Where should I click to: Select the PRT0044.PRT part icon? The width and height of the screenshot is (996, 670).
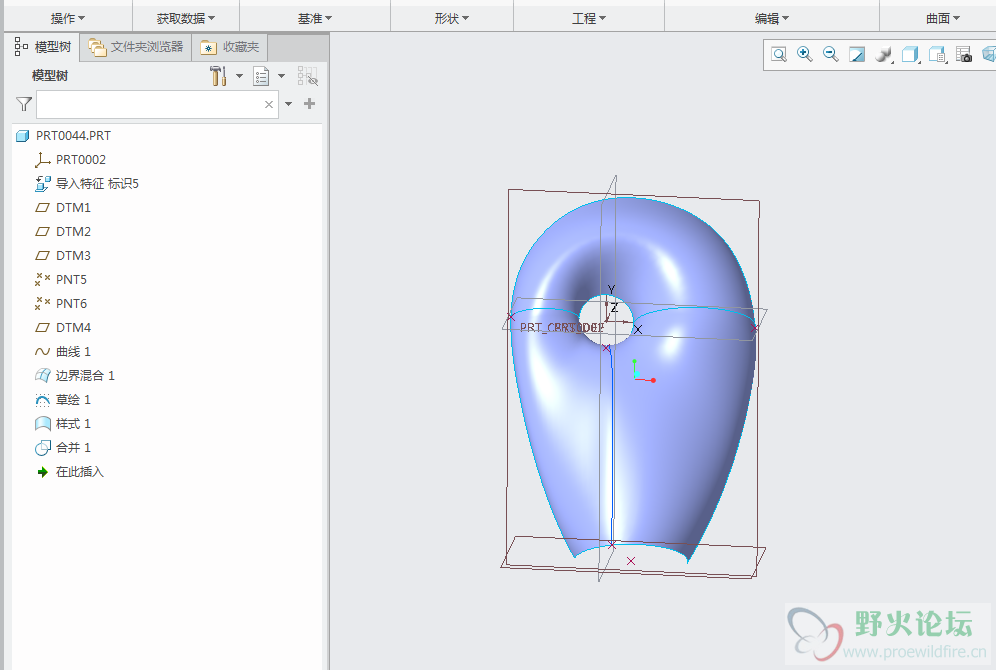click(23, 136)
